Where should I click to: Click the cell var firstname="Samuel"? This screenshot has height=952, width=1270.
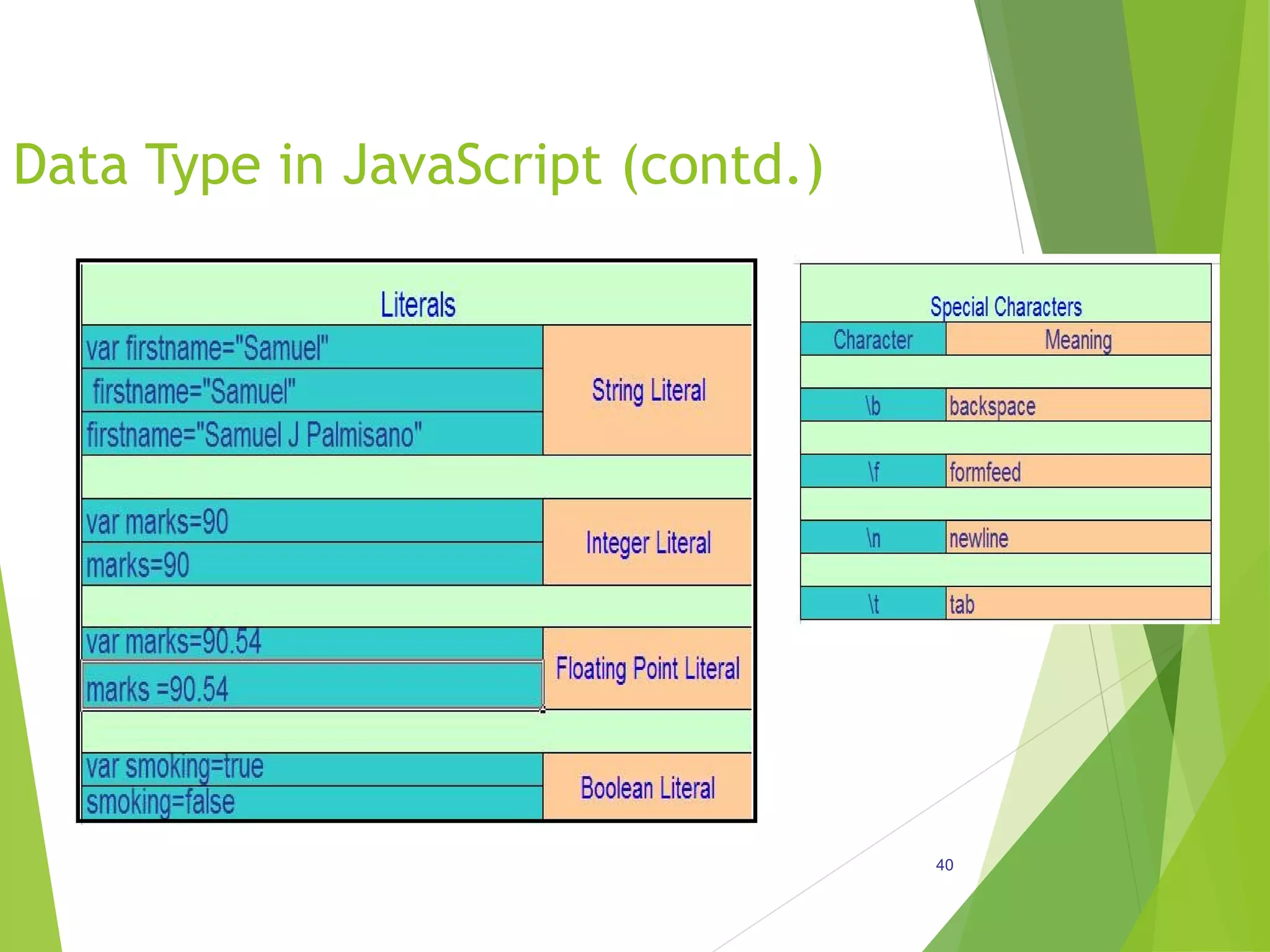click(313, 347)
